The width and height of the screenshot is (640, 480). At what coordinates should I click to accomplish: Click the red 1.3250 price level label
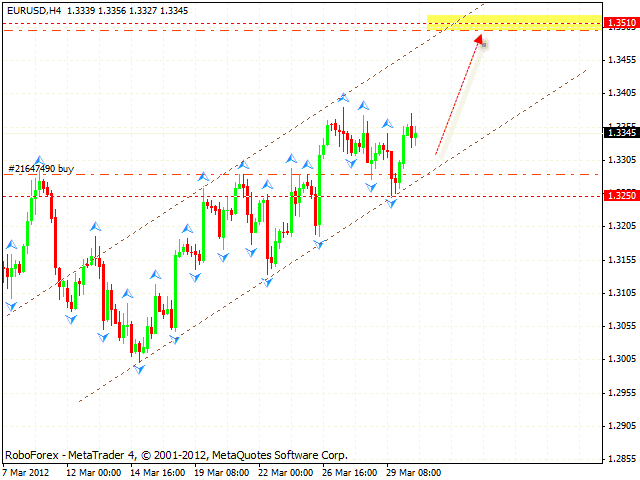pos(620,196)
